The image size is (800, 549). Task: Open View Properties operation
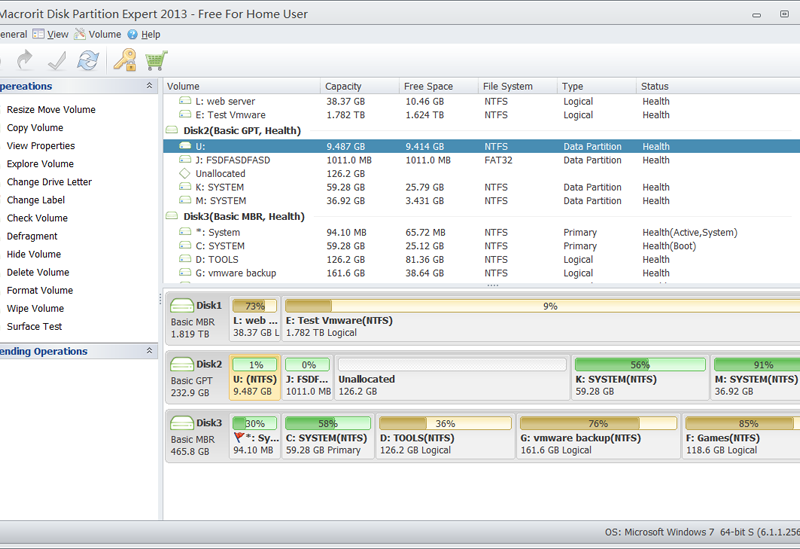41,145
